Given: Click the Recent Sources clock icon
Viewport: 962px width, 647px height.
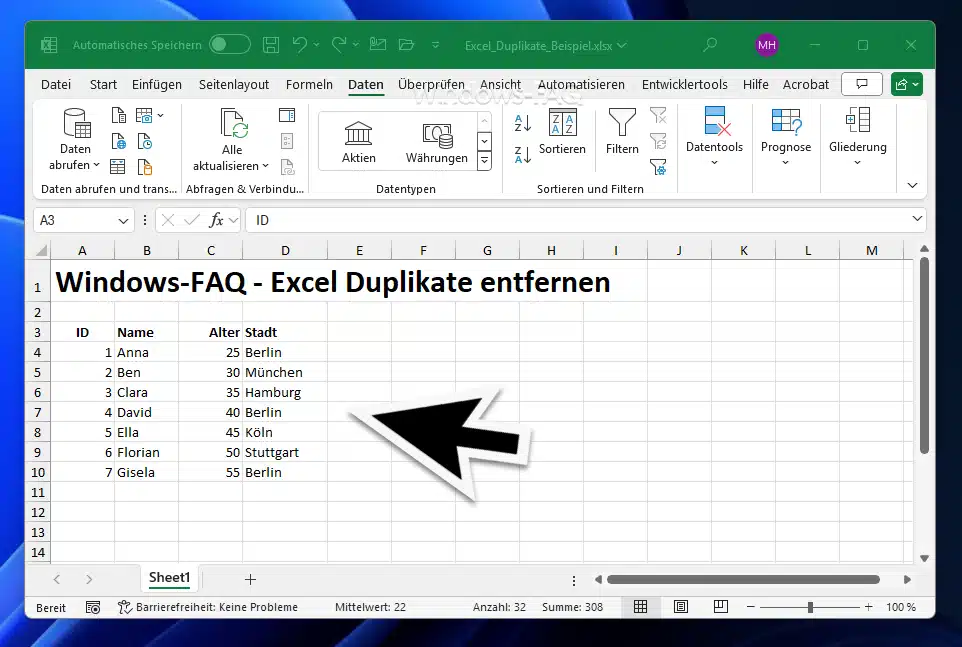Looking at the screenshot, I should [145, 142].
